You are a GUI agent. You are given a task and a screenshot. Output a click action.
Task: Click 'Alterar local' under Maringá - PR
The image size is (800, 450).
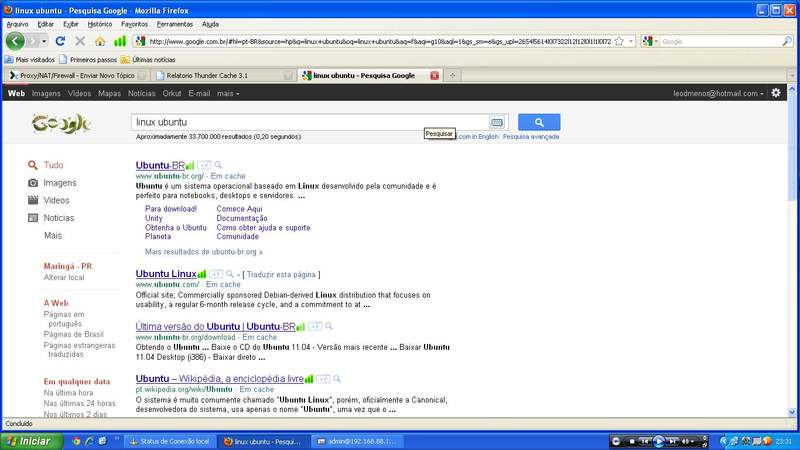pos(64,277)
